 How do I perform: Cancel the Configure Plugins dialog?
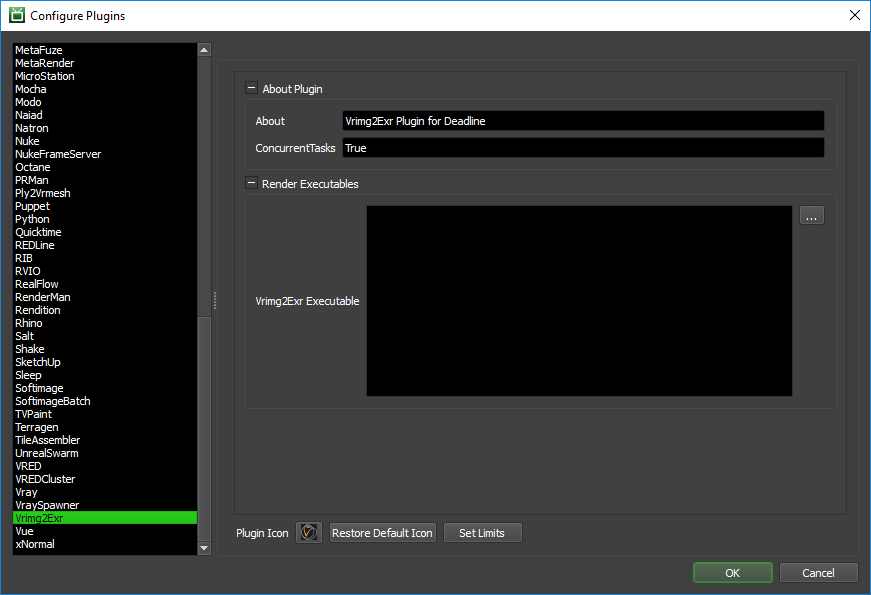point(818,573)
